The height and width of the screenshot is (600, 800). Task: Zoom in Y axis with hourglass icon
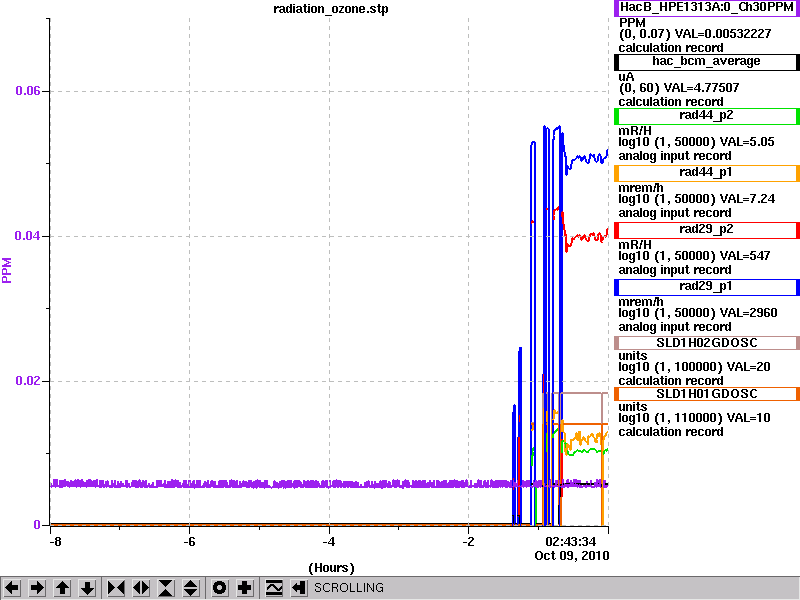click(166, 588)
